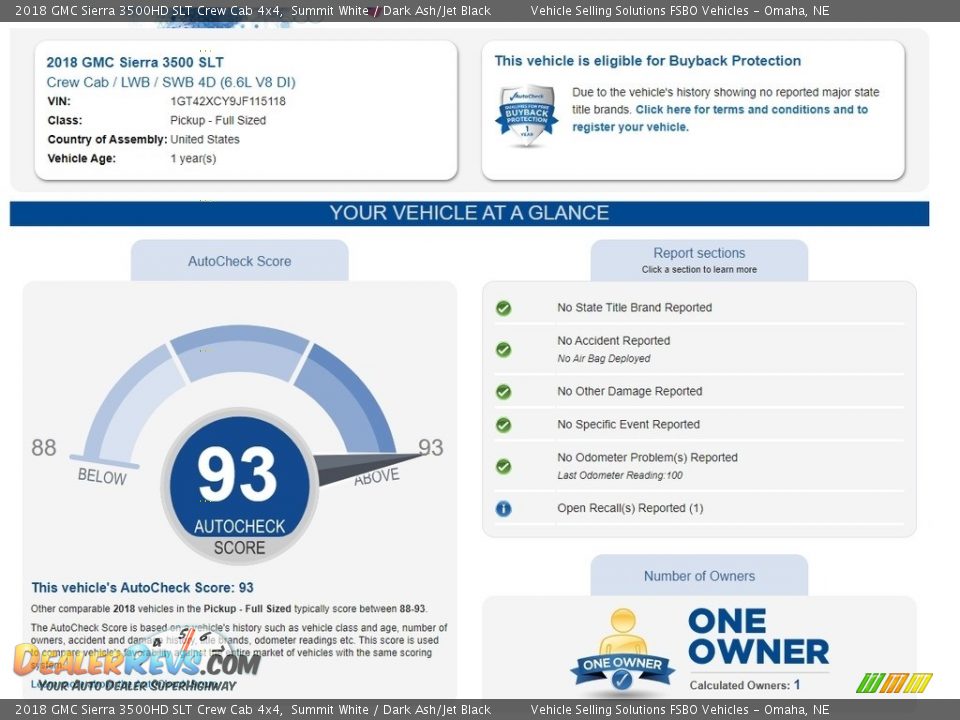Click the No Air Bag Deployed note
The height and width of the screenshot is (720, 960).
(x=604, y=359)
